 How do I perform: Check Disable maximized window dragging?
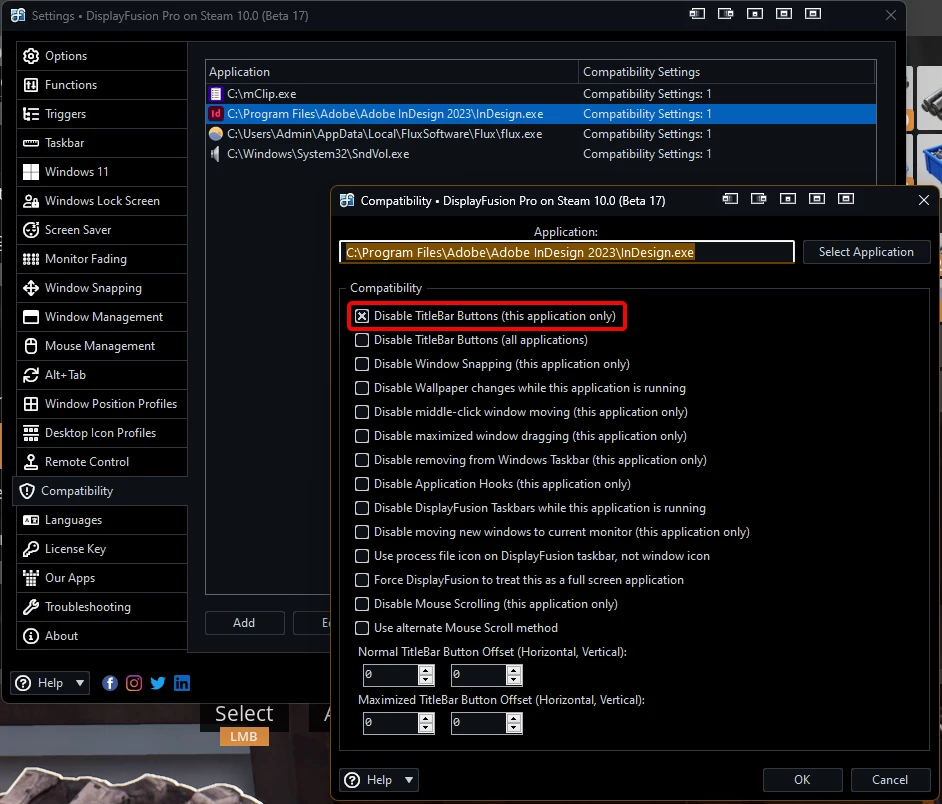coord(362,436)
